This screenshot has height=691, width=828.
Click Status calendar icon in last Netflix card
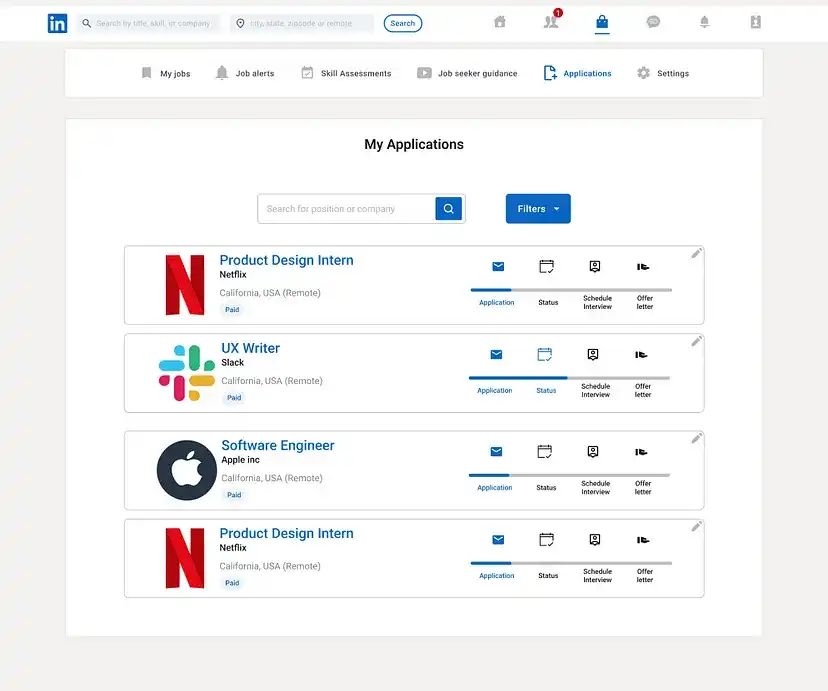coord(547,539)
